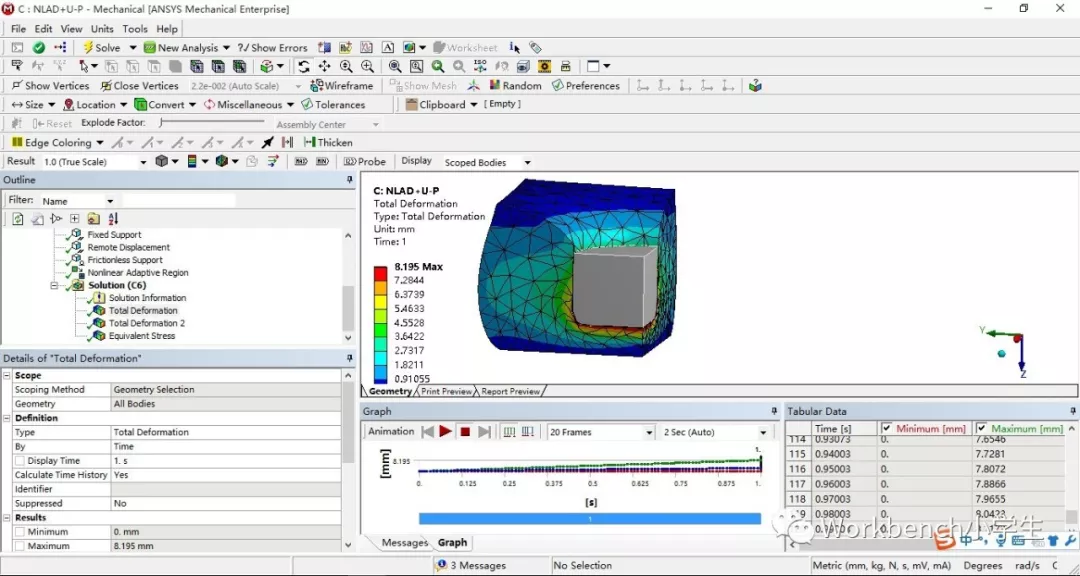
Task: Open the Solve dropdown arrow
Action: pyautogui.click(x=133, y=48)
